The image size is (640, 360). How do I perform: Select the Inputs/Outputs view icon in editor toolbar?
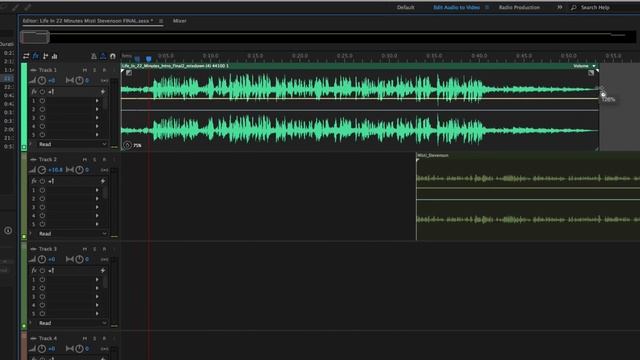26,56
